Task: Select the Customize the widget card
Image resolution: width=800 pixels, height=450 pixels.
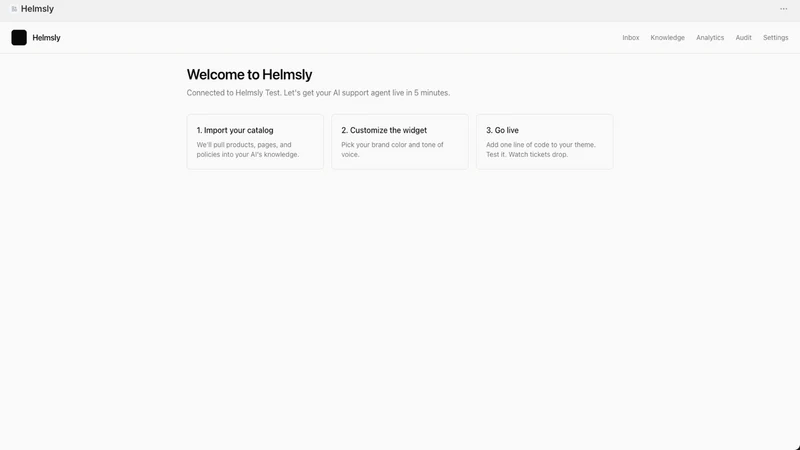Action: pos(400,141)
